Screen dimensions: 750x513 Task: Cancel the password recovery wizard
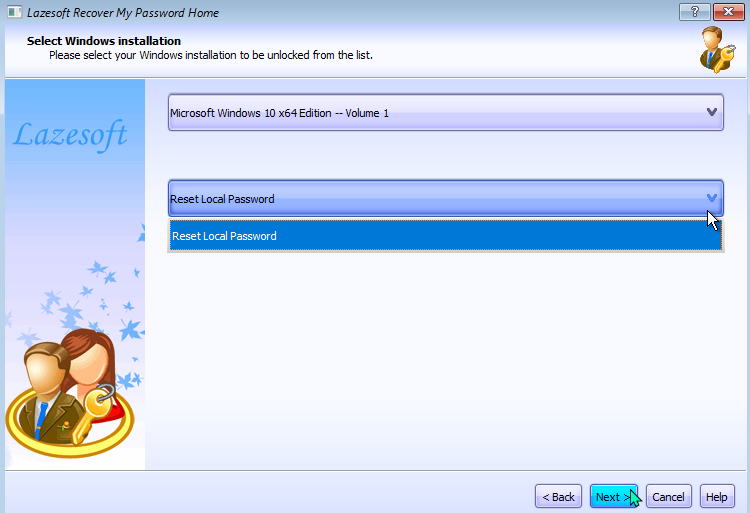pyautogui.click(x=668, y=497)
